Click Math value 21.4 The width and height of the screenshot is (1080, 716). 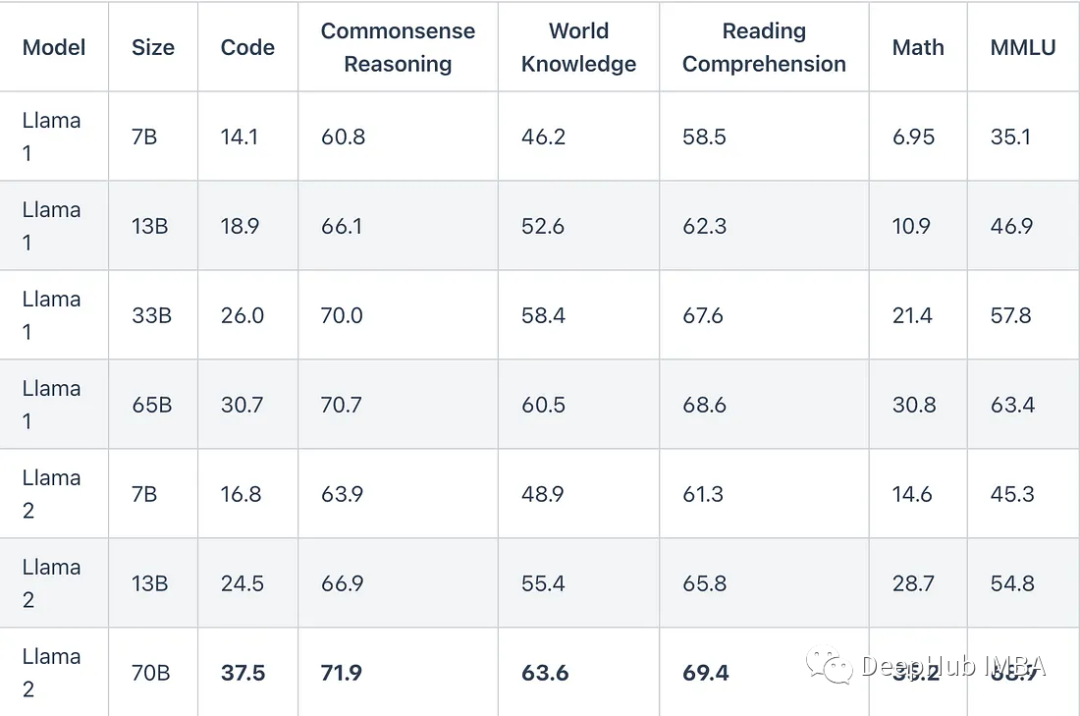(912, 315)
